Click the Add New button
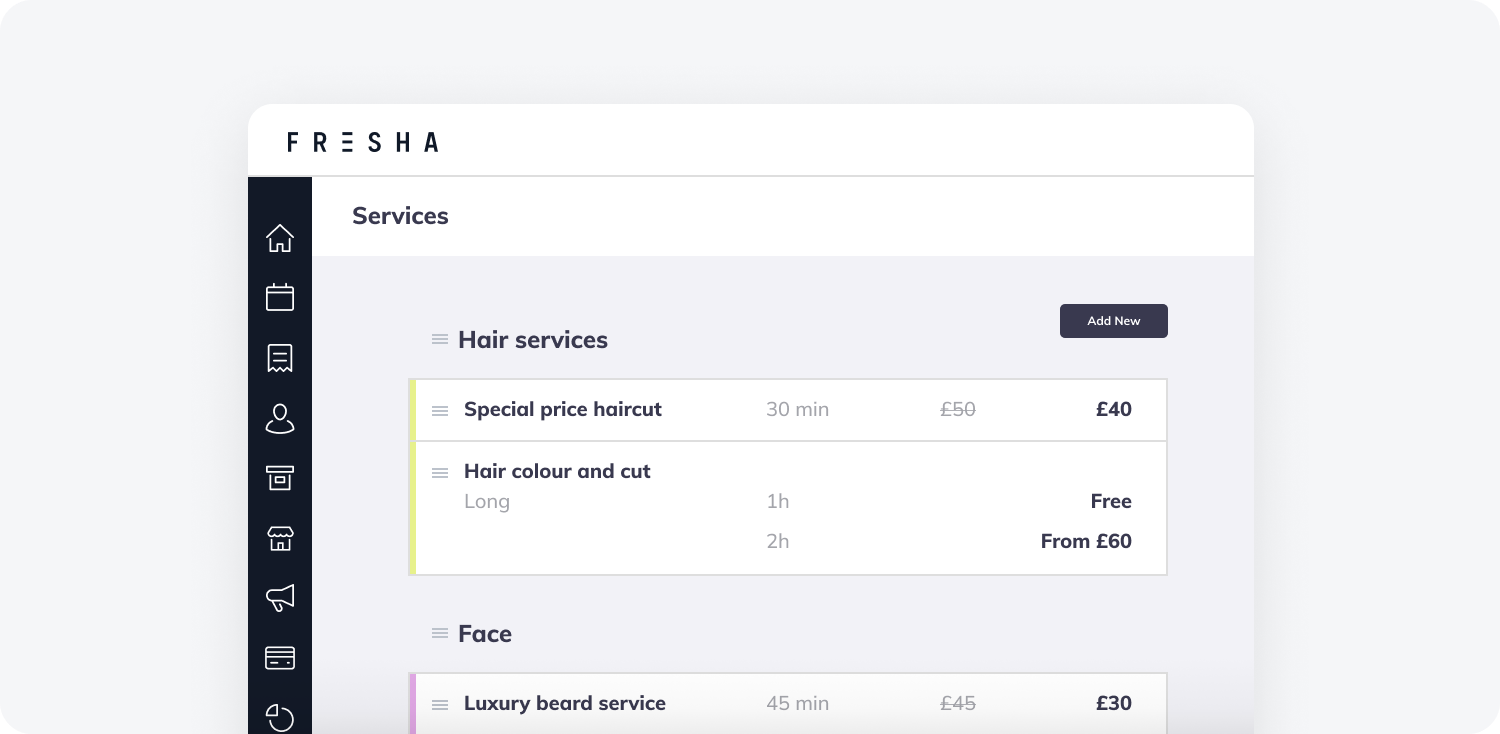The image size is (1500, 734). pos(1114,321)
